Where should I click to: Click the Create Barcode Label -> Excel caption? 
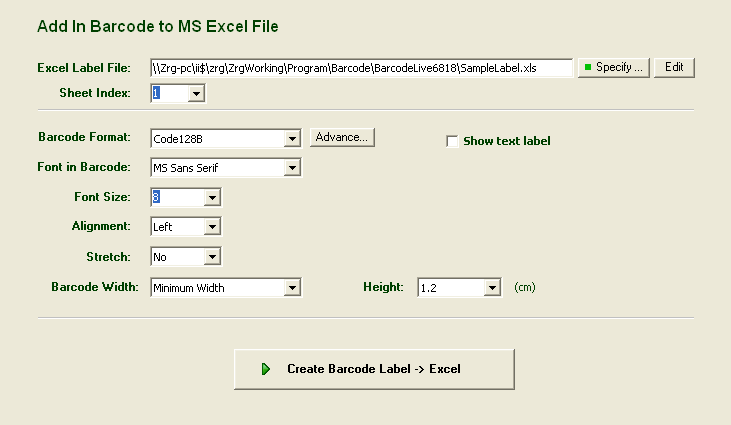pos(374,369)
